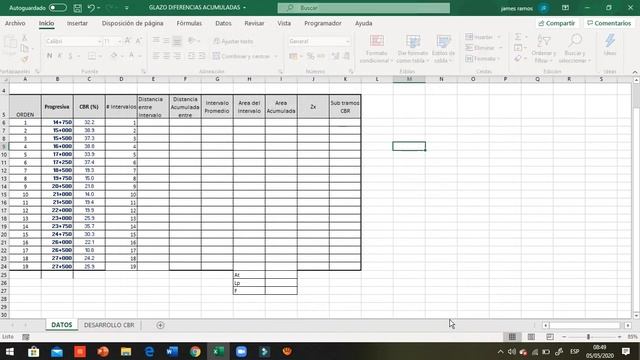Open the DESARROLLO CBR sheet tab
This screenshot has width=640, height=360.
(109, 325)
